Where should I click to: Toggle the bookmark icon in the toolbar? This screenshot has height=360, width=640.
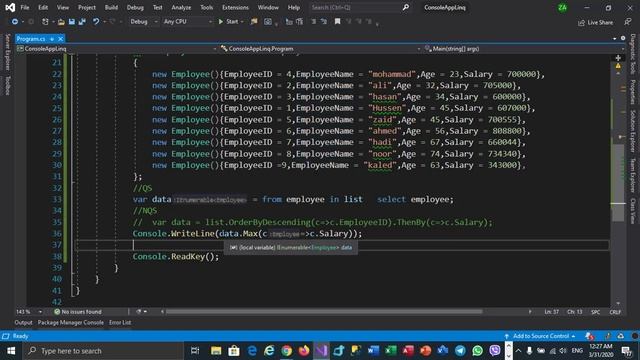(338, 22)
